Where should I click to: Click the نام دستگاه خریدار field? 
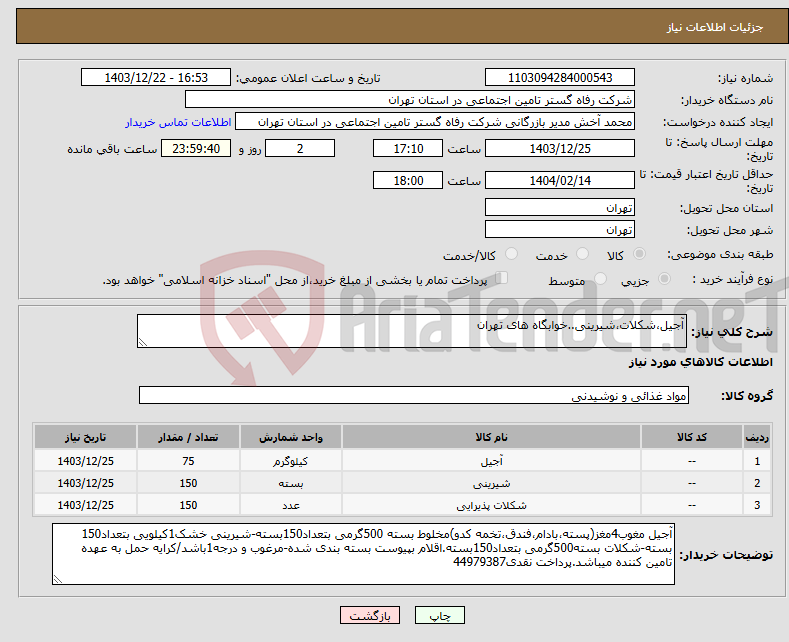tap(410, 100)
